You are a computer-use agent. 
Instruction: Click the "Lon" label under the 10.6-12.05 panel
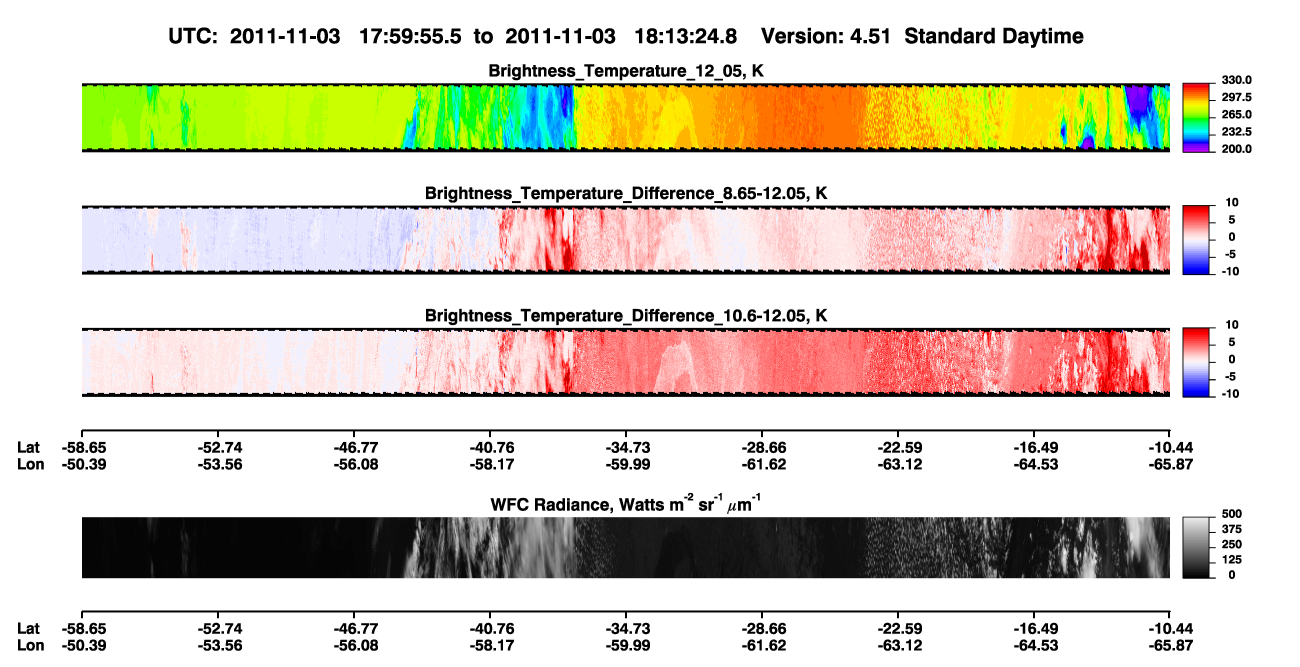(x=30, y=464)
